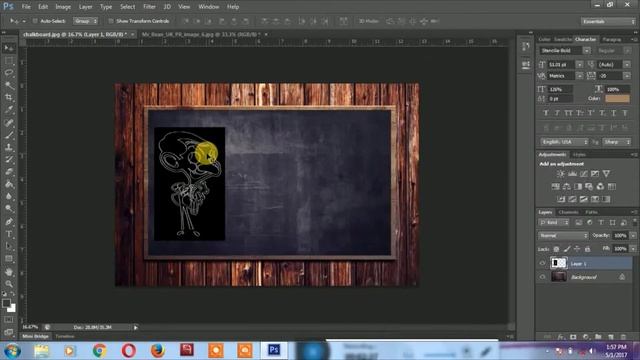Viewport: 640px width, 360px height.
Task: Click the Character text color swatch
Action: point(617,98)
